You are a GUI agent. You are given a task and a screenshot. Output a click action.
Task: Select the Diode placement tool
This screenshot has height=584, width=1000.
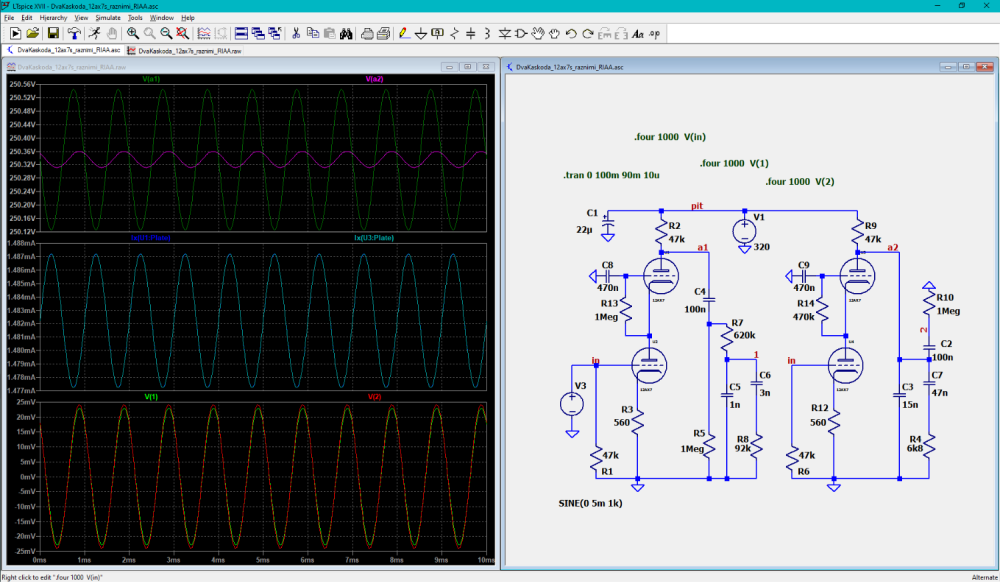(505, 33)
